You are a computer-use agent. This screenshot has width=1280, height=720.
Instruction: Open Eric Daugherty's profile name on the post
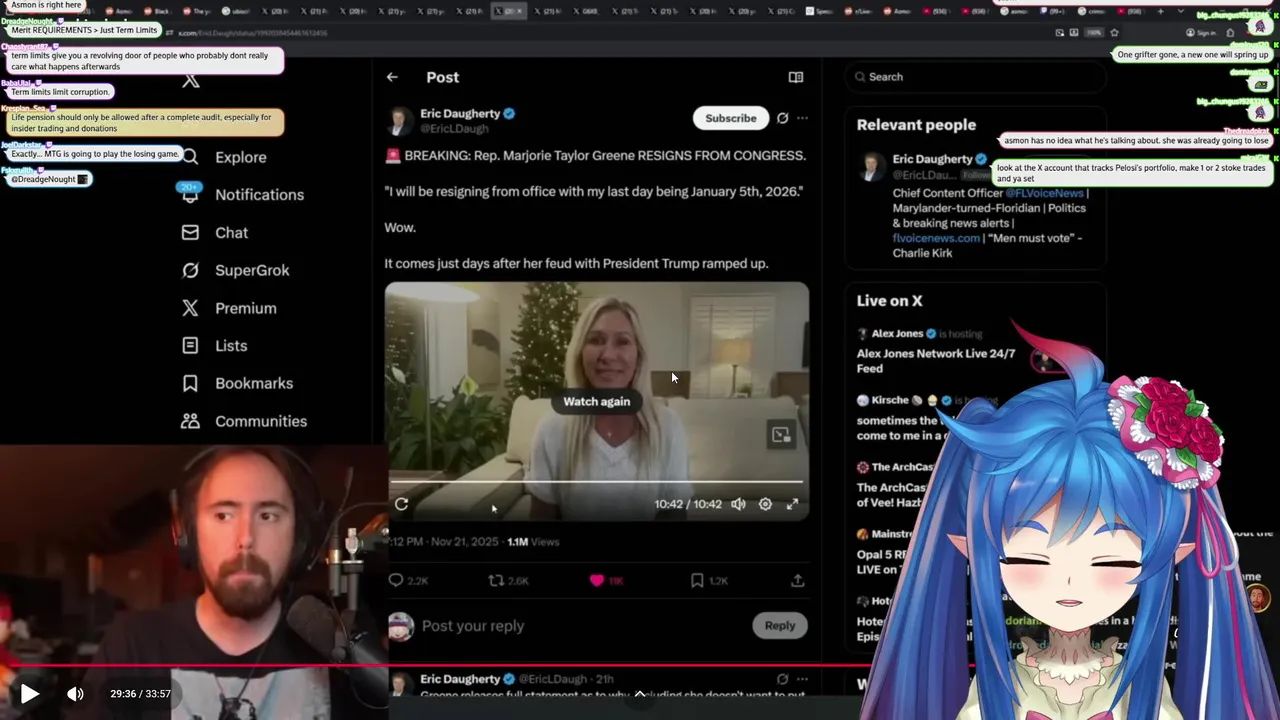[460, 114]
